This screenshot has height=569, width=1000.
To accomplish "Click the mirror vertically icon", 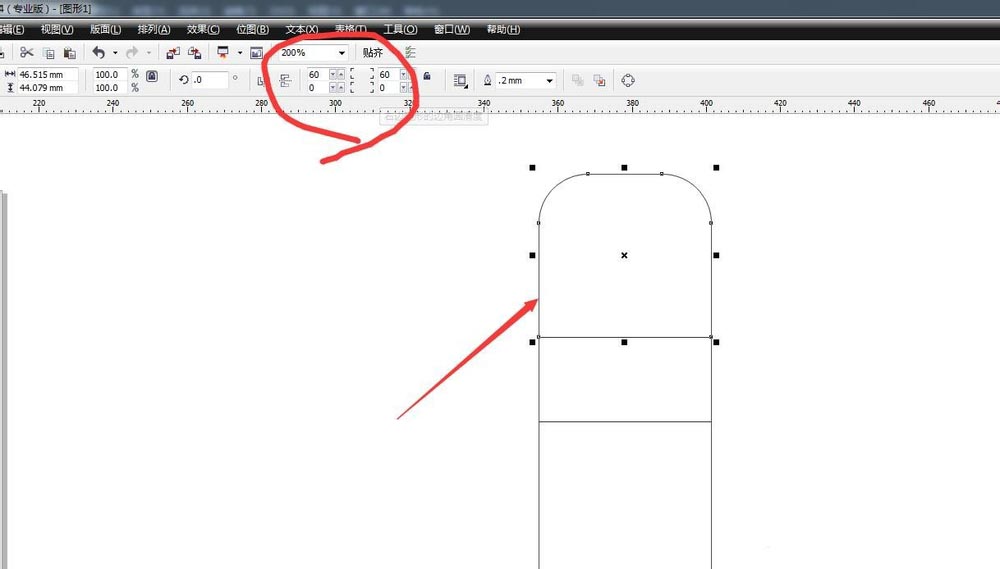I will coord(285,80).
